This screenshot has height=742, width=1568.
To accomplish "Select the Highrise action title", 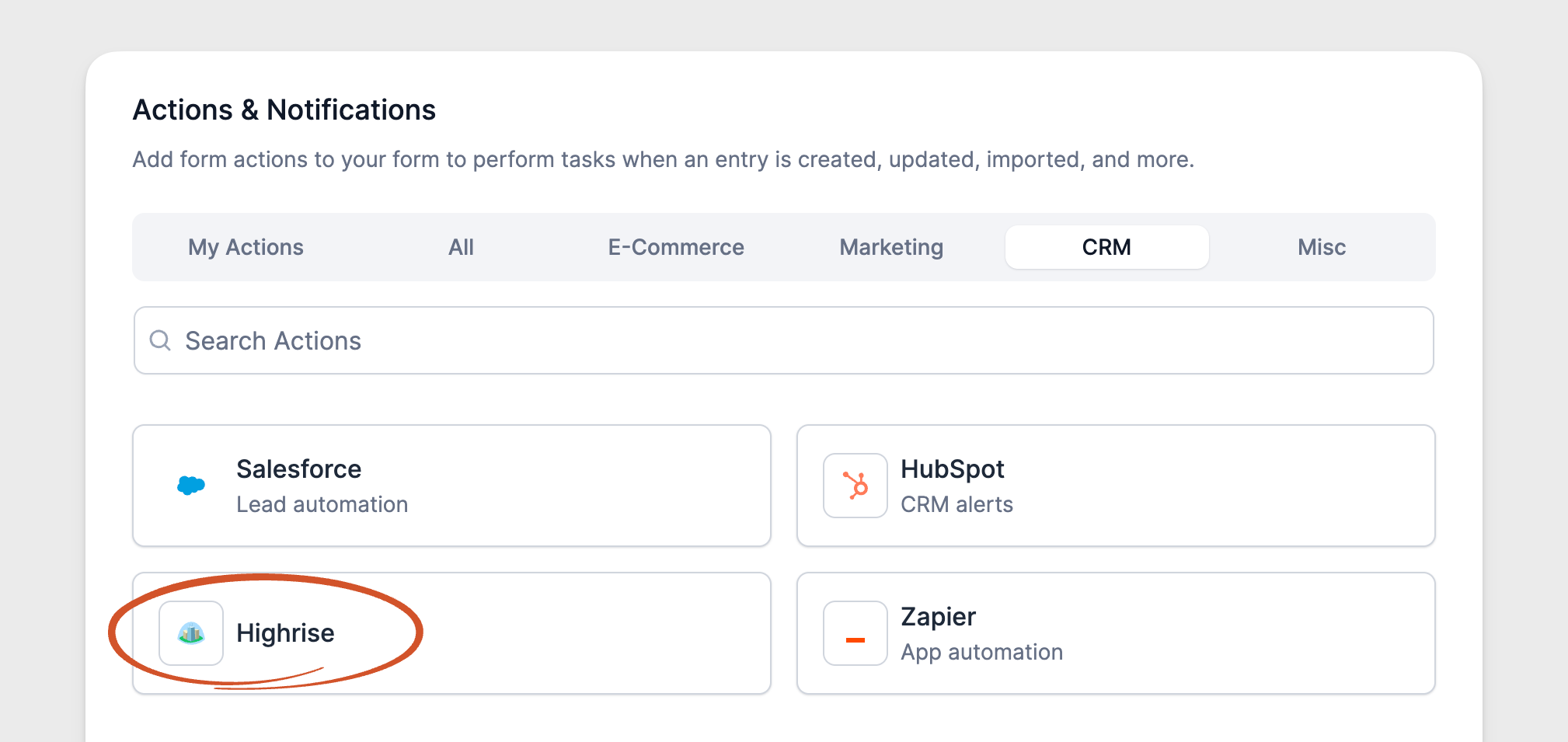I will click(285, 633).
